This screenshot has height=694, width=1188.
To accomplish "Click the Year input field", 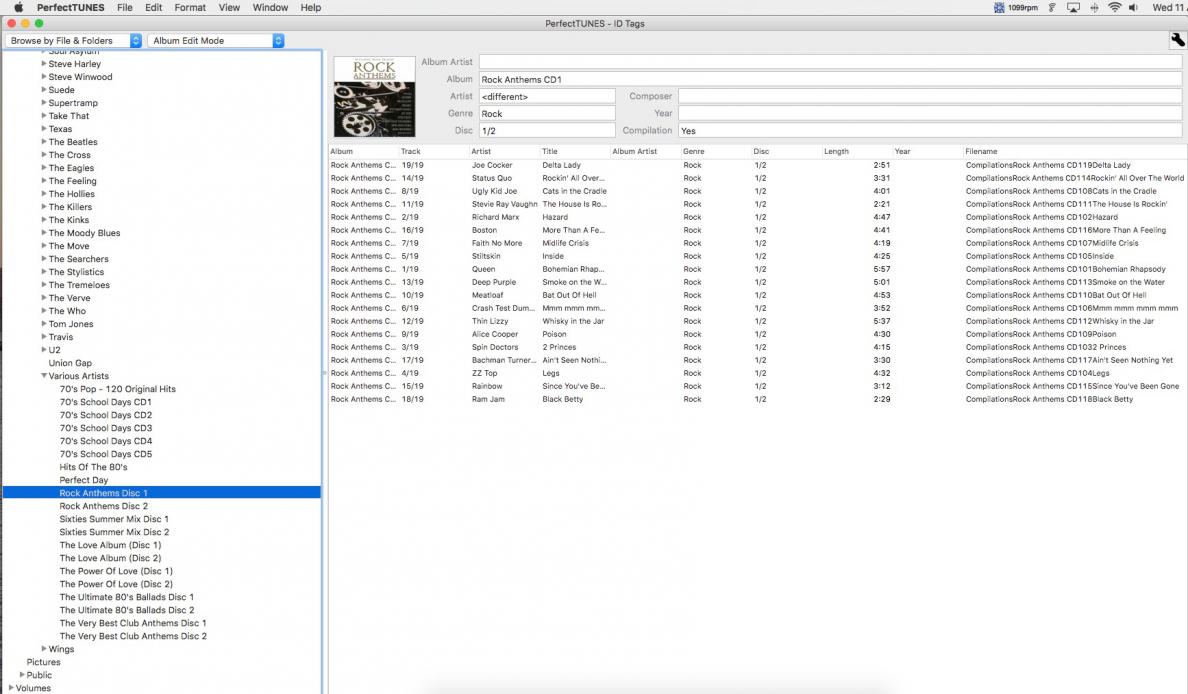I will point(930,113).
